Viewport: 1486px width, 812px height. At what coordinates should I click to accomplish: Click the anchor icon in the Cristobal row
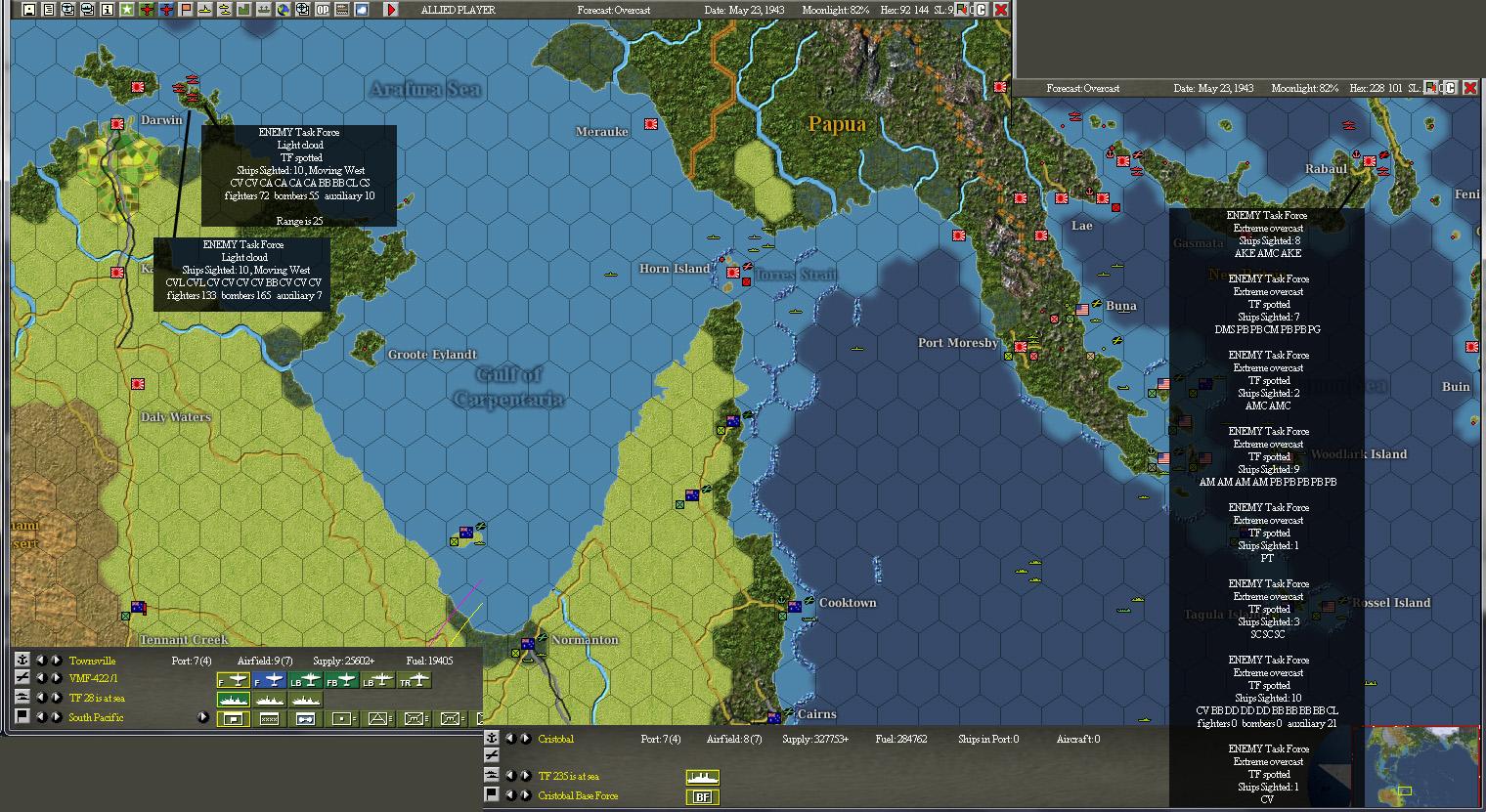coord(492,738)
